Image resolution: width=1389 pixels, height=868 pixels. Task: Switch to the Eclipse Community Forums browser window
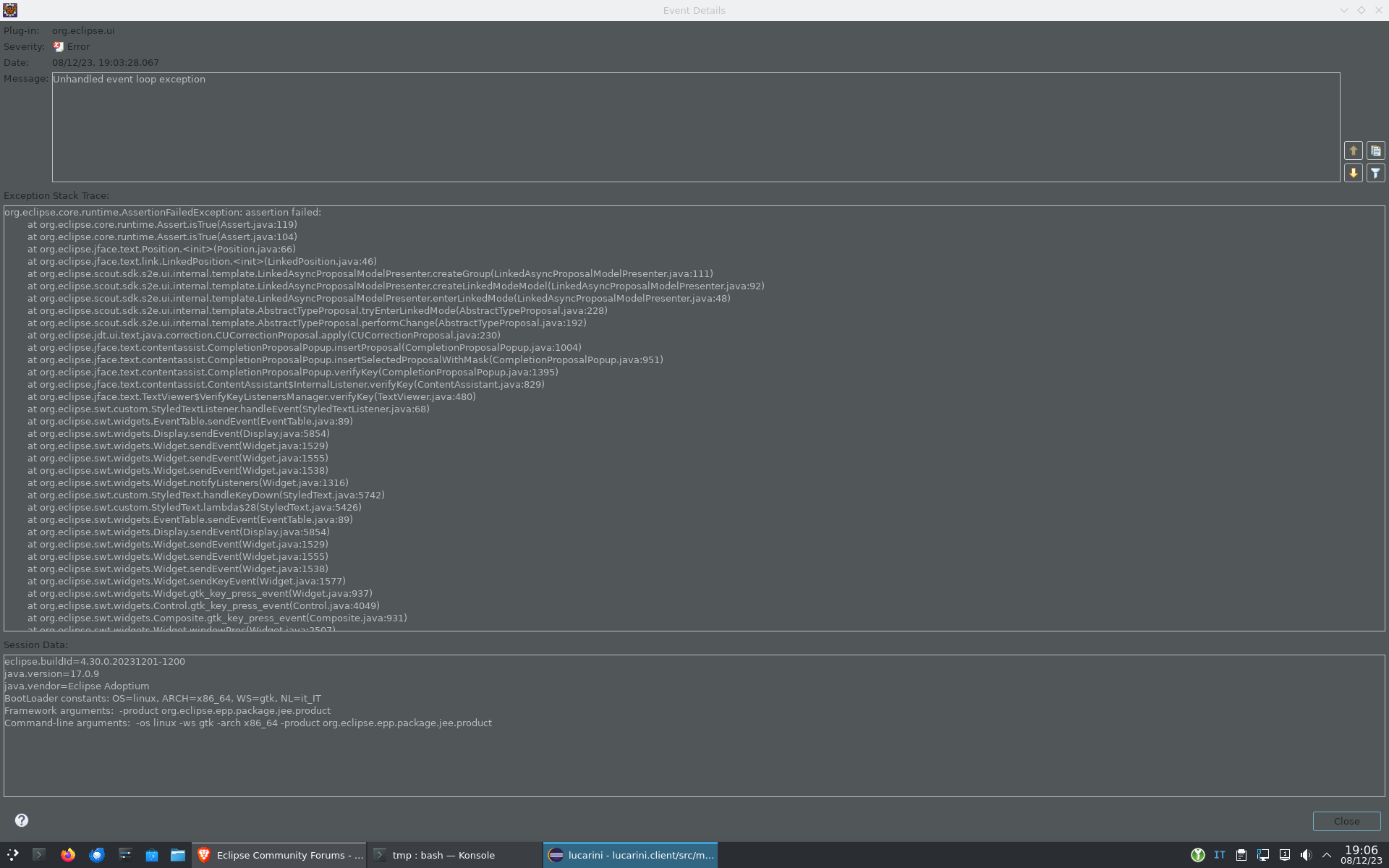279,855
